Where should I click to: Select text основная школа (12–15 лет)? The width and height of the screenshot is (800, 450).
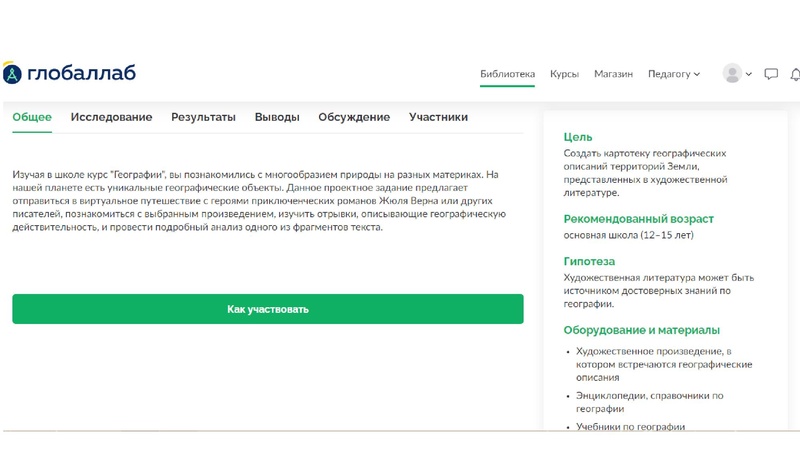point(628,235)
